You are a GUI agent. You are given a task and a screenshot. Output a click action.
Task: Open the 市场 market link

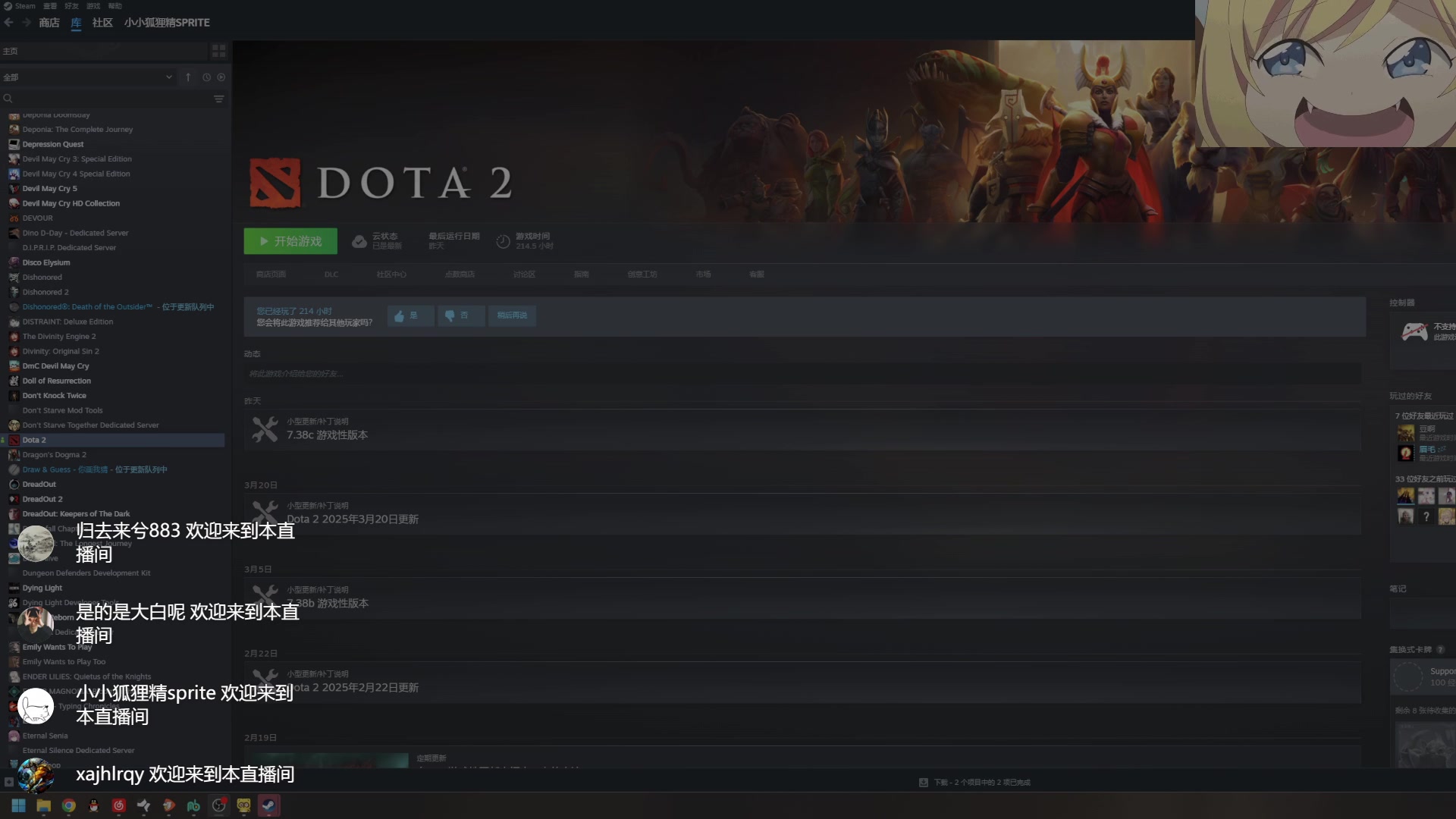pyautogui.click(x=703, y=275)
